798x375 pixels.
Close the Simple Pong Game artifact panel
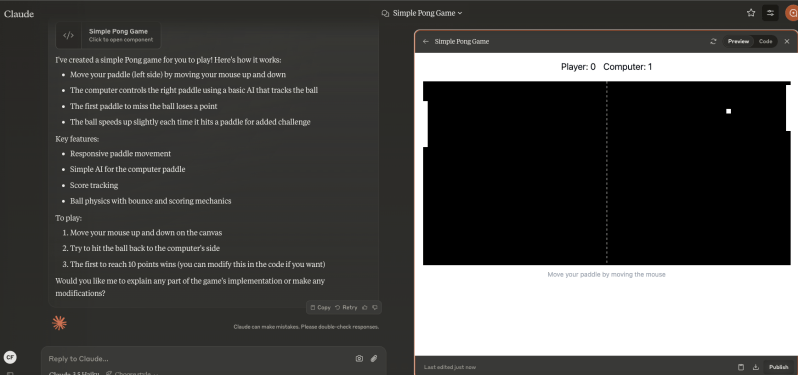(x=787, y=42)
